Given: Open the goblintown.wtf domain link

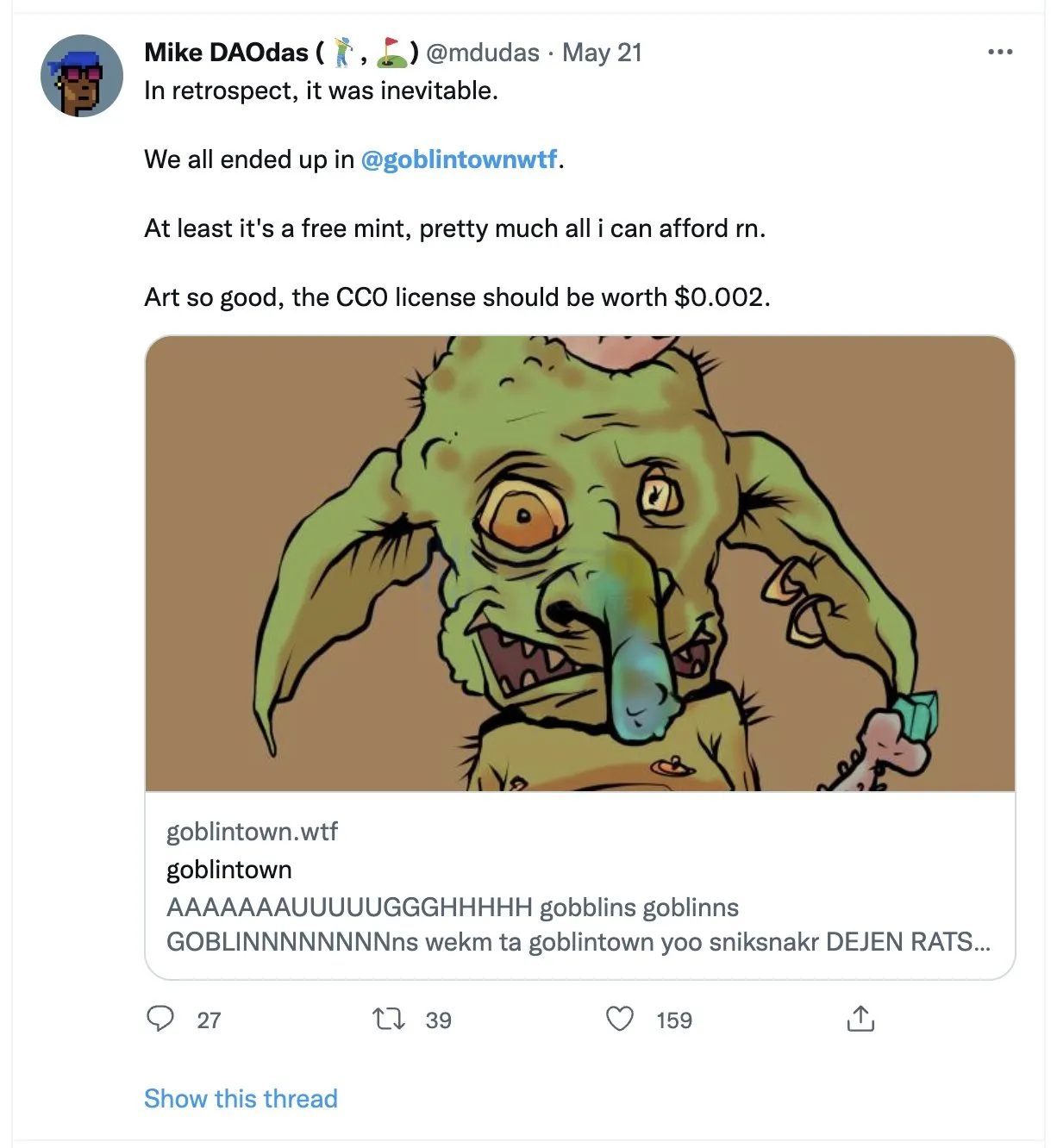Looking at the screenshot, I should click(x=252, y=831).
